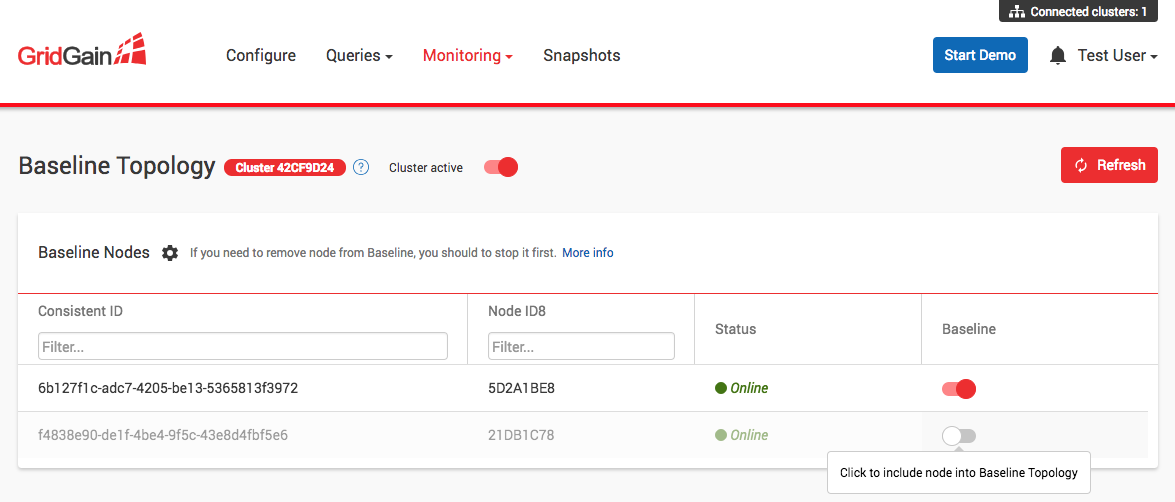Open the Monitoring dropdown menu
Image resolution: width=1175 pixels, height=502 pixels.
click(x=468, y=55)
